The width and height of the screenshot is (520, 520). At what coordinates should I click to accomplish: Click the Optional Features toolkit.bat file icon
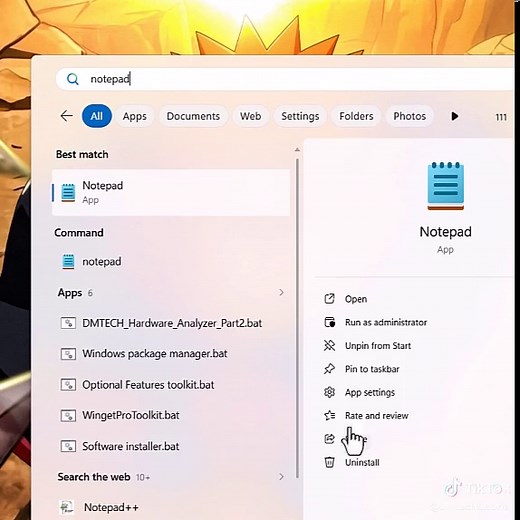(x=68, y=385)
